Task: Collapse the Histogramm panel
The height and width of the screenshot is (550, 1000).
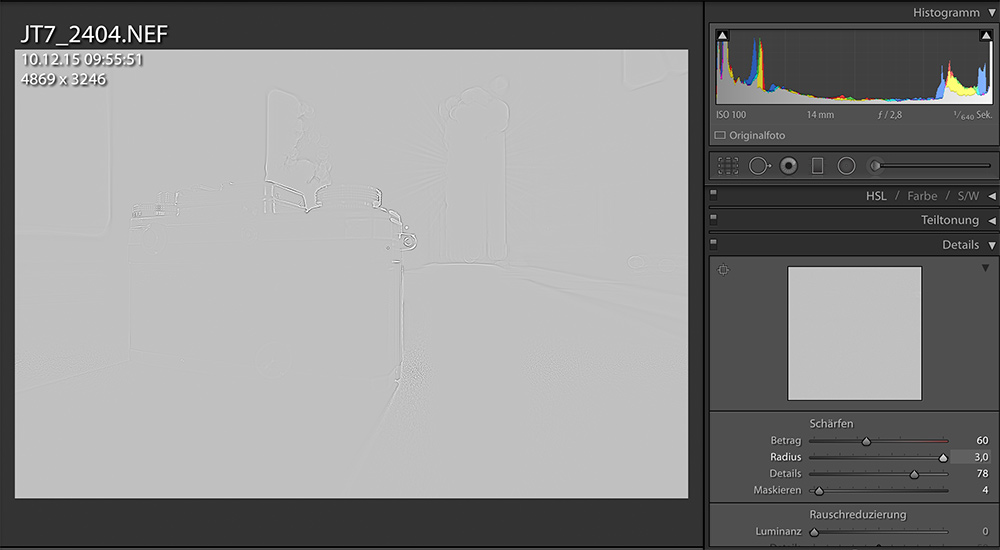Action: coord(991,13)
